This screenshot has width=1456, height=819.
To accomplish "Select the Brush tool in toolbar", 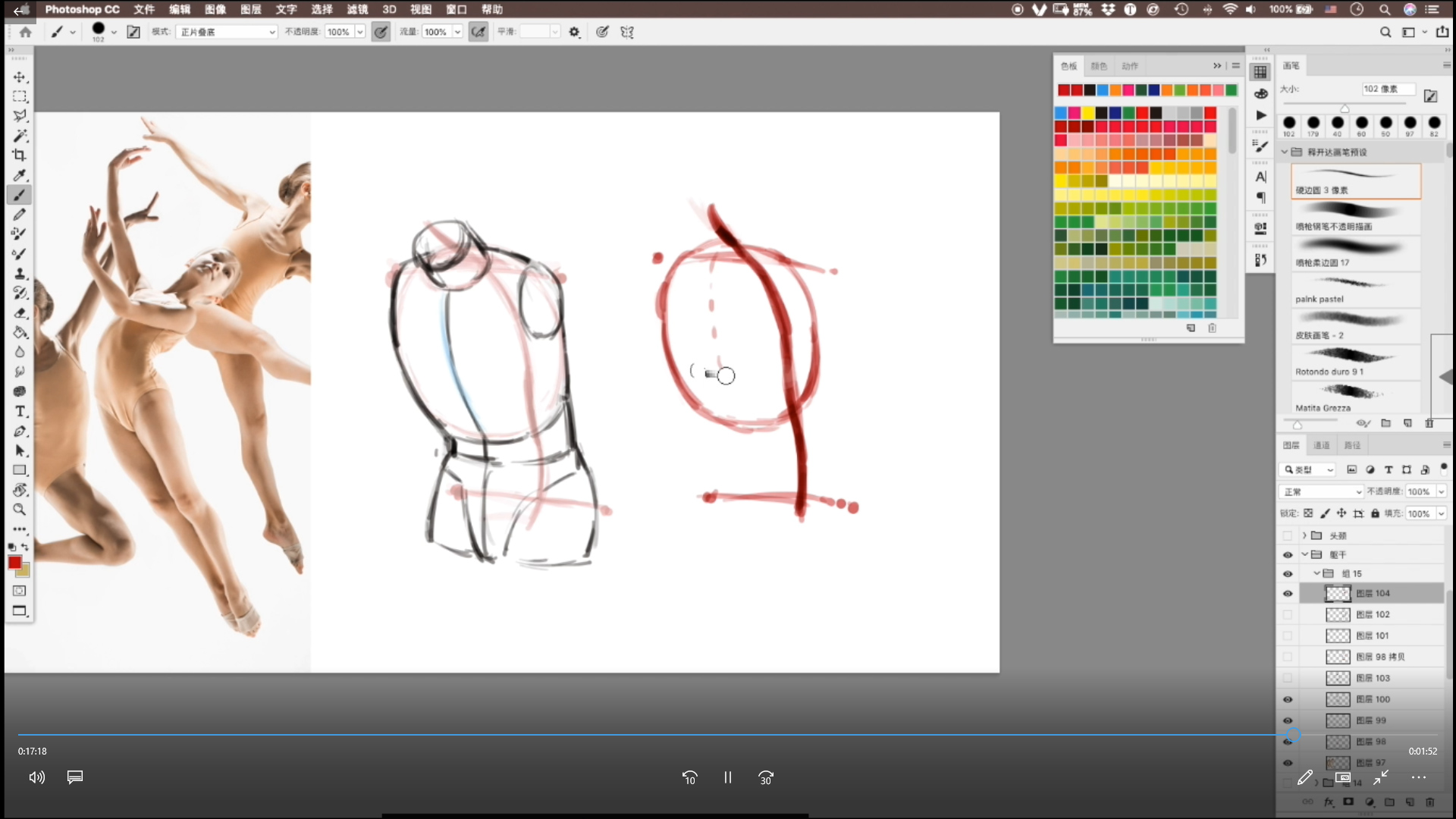I will tap(20, 195).
